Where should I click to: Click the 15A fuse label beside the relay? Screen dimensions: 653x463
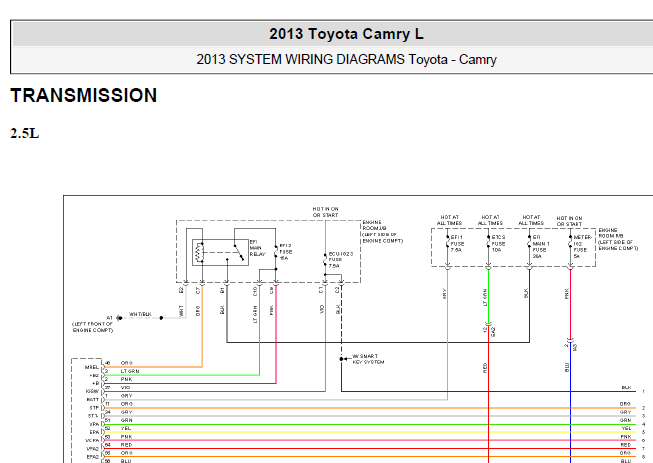coord(285,252)
